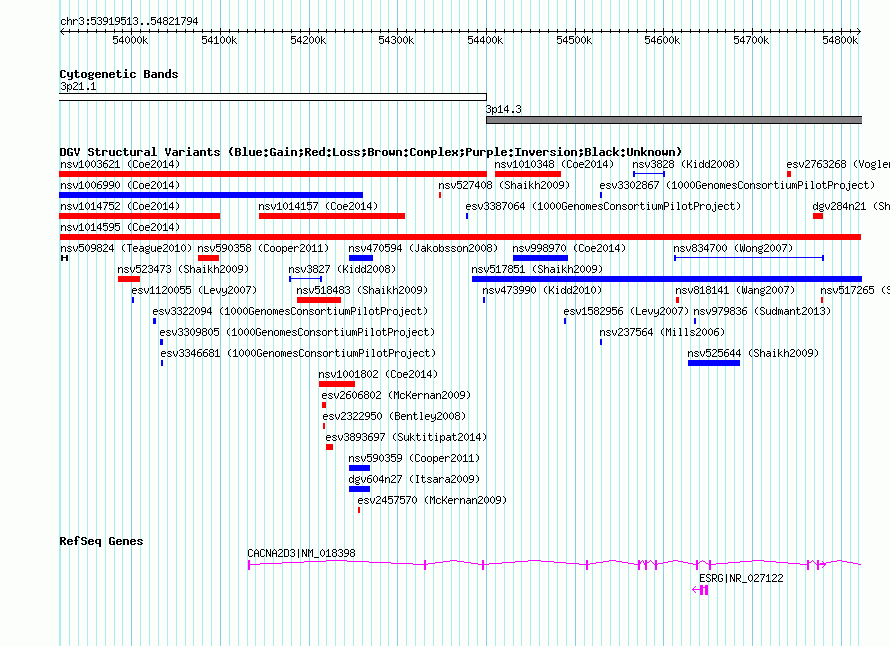Click the Cytogenetic Bands track title
Screen dimensions: 890x646
click(119, 74)
